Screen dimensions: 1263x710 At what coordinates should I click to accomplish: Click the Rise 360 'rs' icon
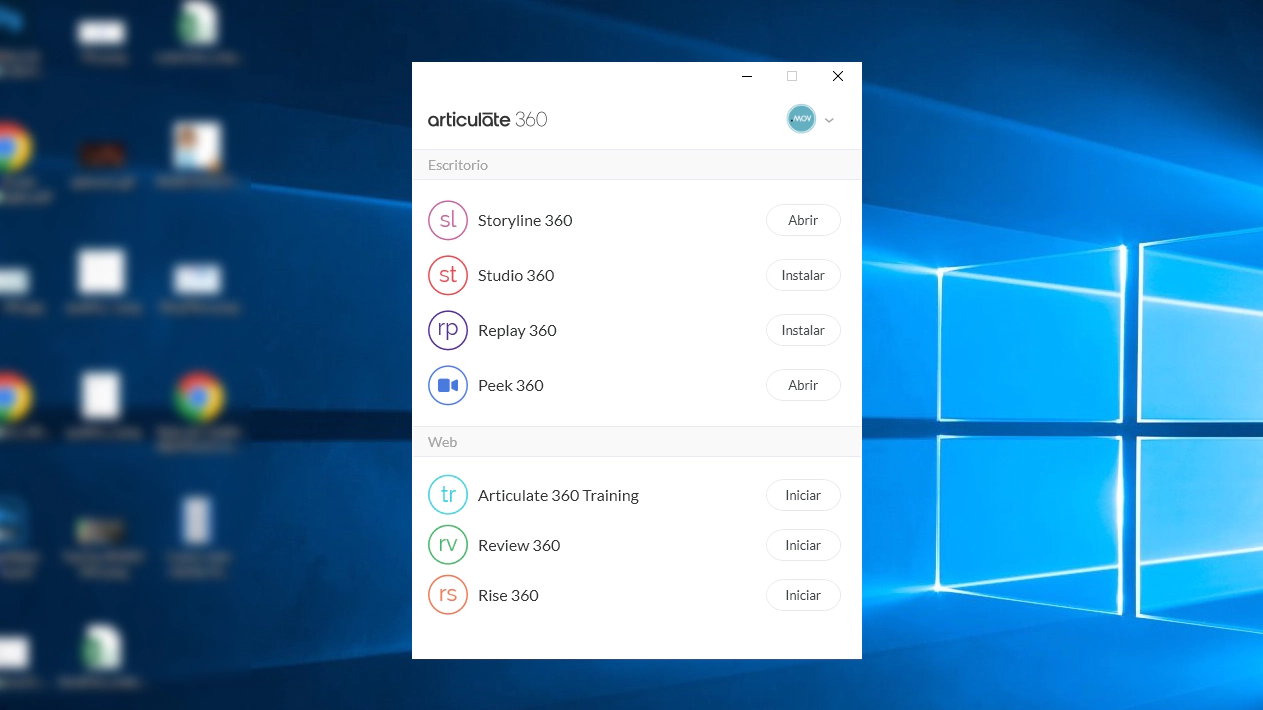pyautogui.click(x=448, y=595)
